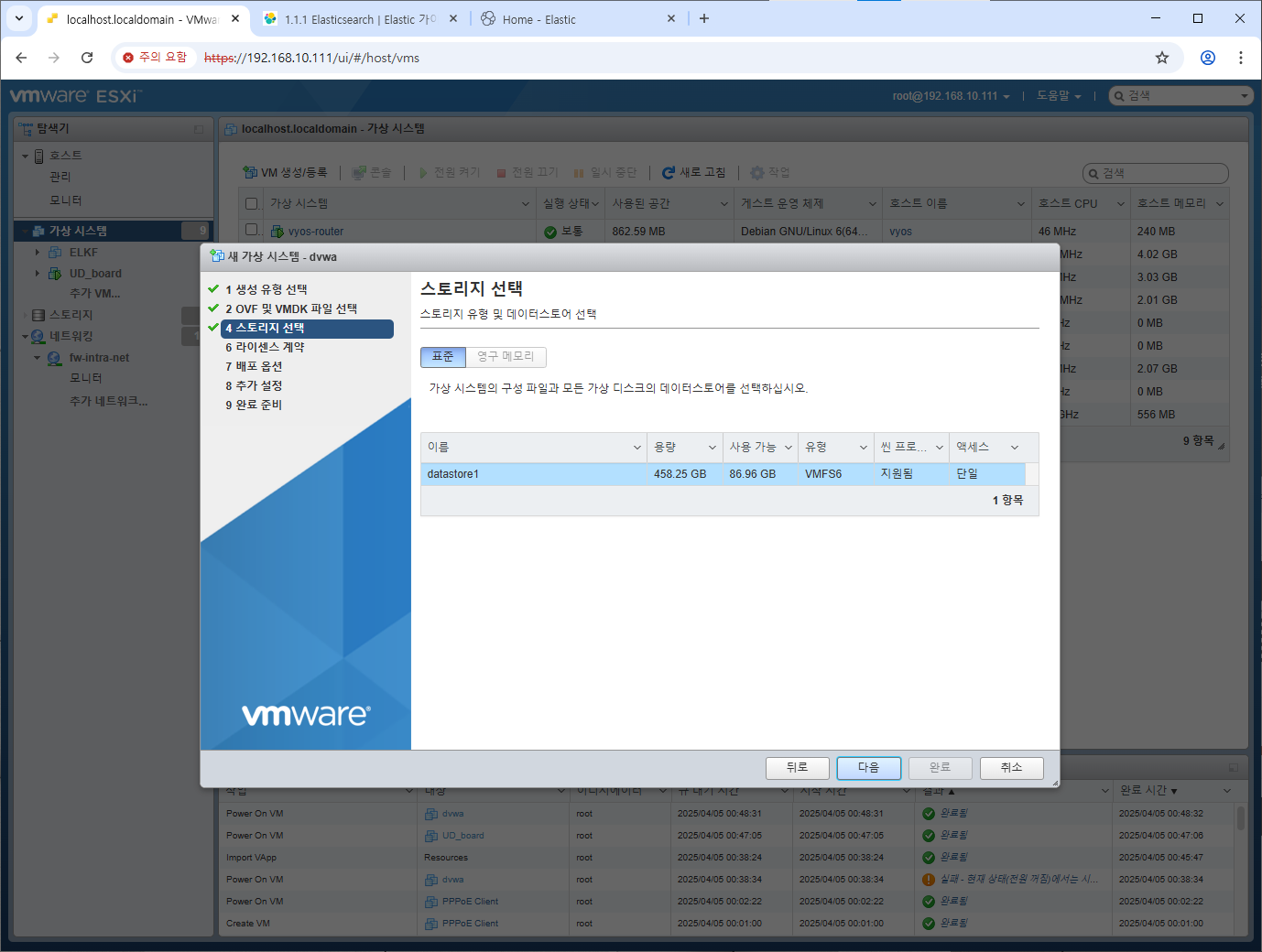This screenshot has width=1262, height=952.
Task: Open the tab search dropdown arrow
Action: tap(19, 18)
